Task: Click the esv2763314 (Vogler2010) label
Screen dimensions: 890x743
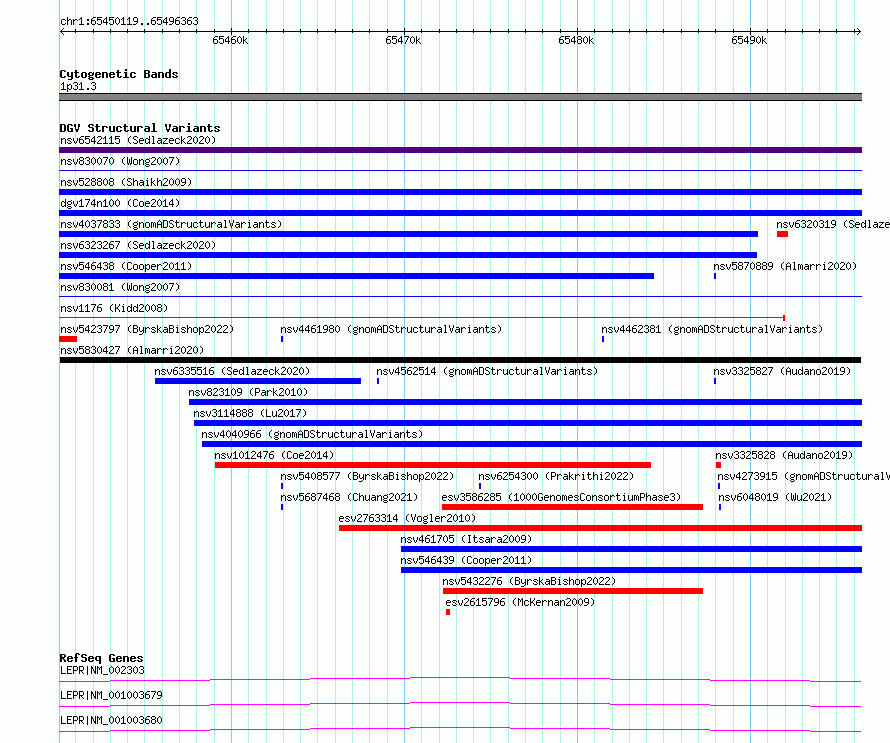Action: pyautogui.click(x=407, y=518)
